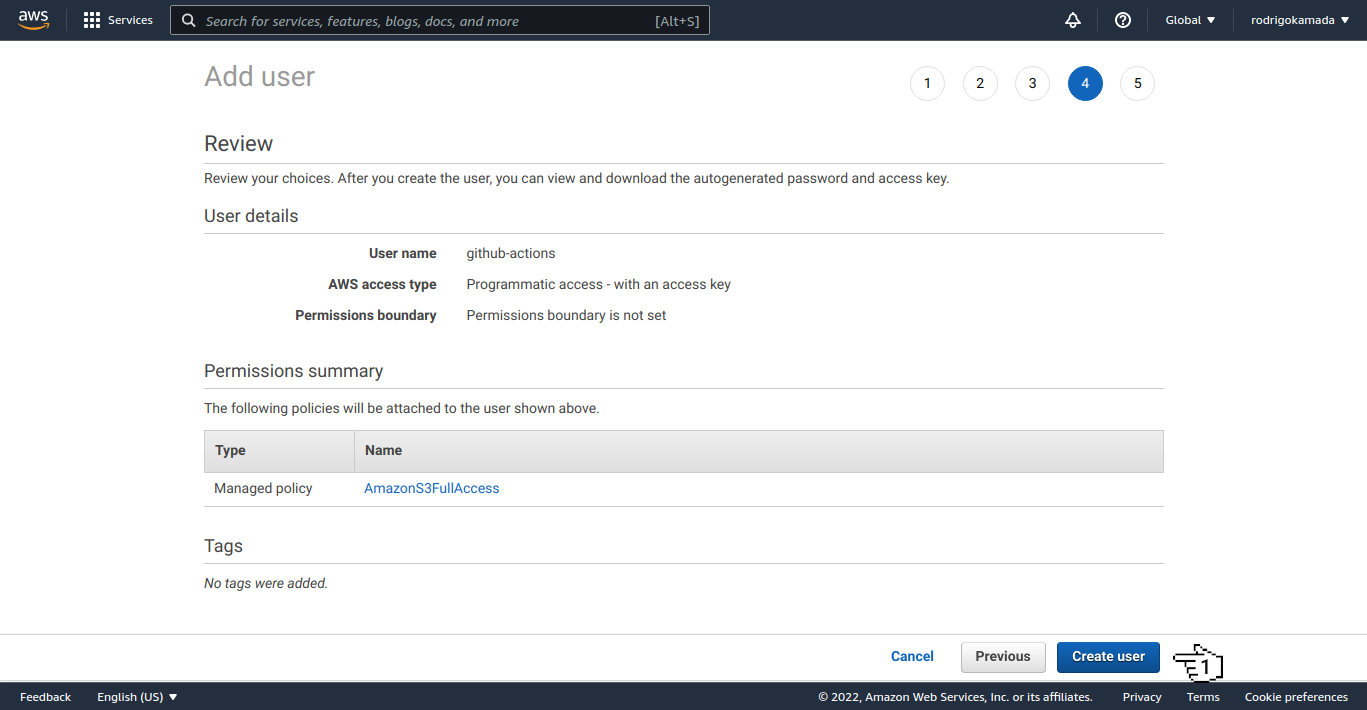The image size is (1367, 710).
Task: Open the AmazonS3FullAccess policy link
Action: [x=431, y=488]
